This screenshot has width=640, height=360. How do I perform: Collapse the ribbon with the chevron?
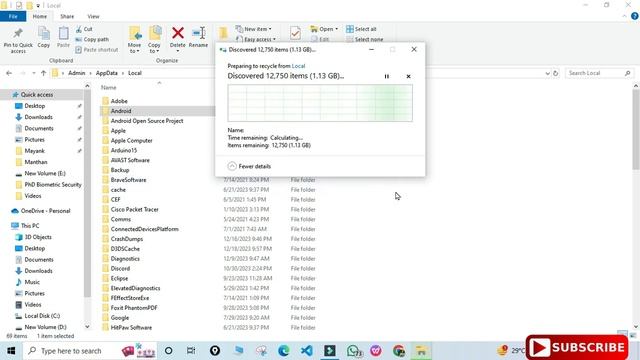pyautogui.click(x=624, y=16)
